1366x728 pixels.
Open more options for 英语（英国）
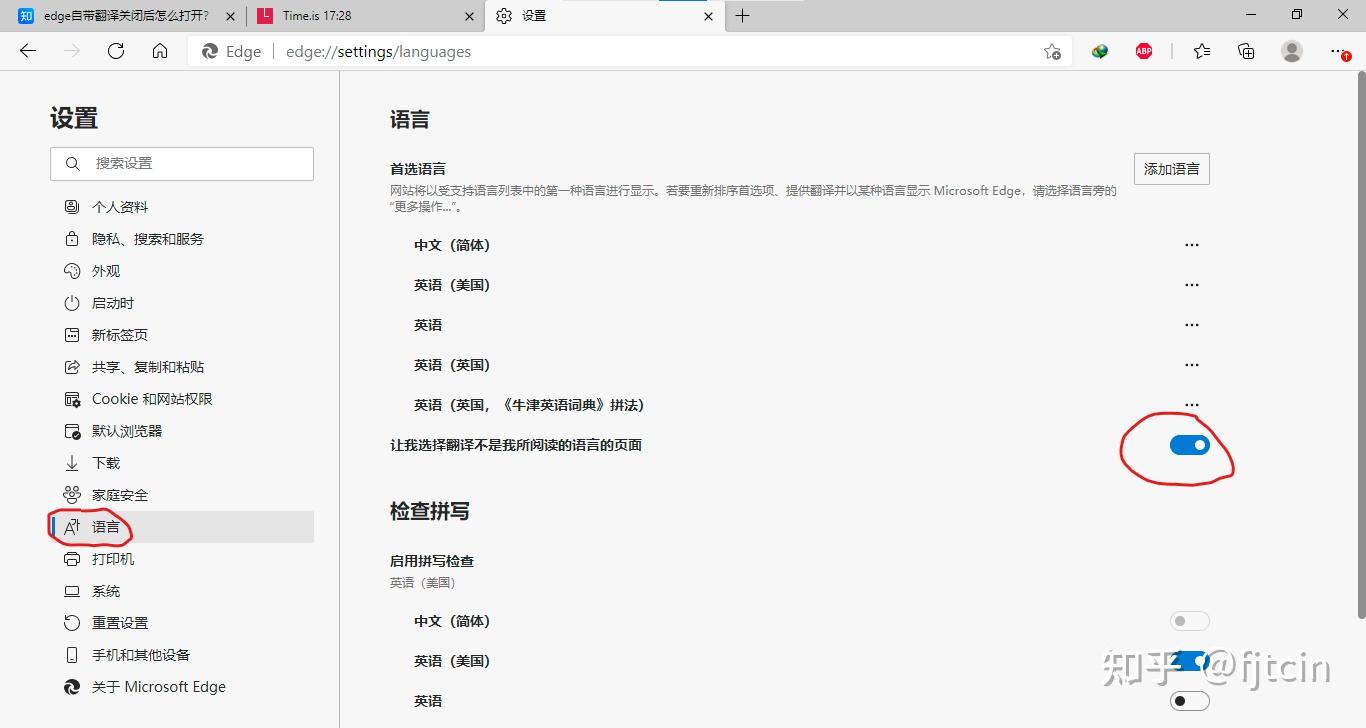coord(1191,364)
